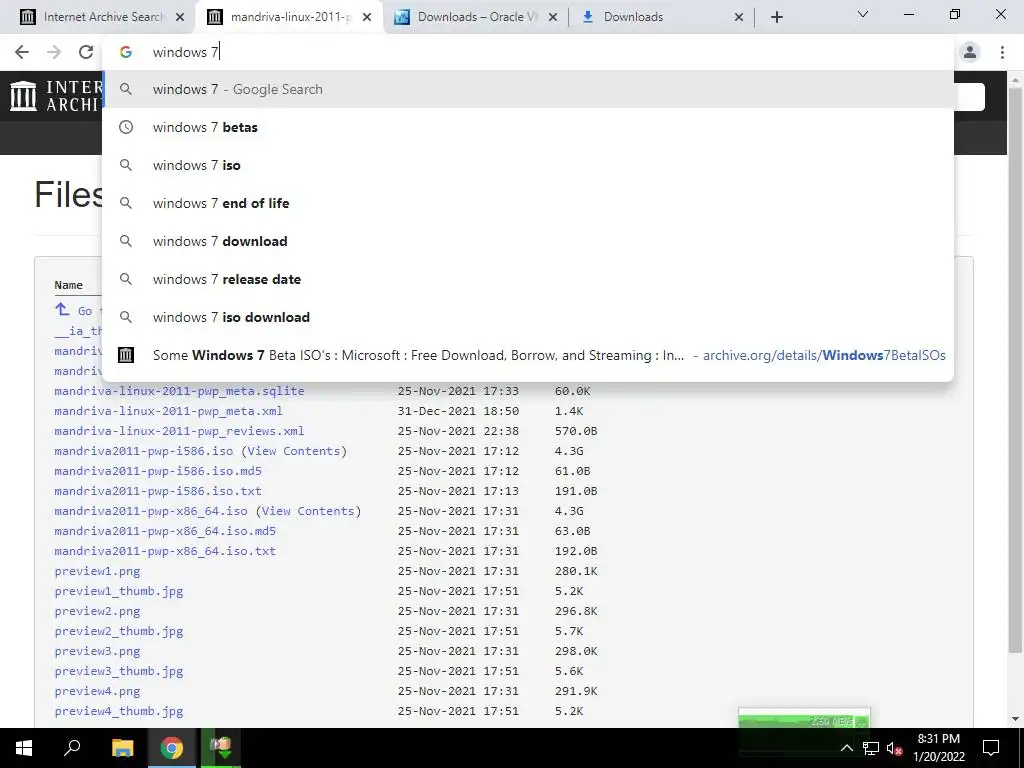Open the Windows7BetaISOs archive.org suggestion

[x=528, y=355]
